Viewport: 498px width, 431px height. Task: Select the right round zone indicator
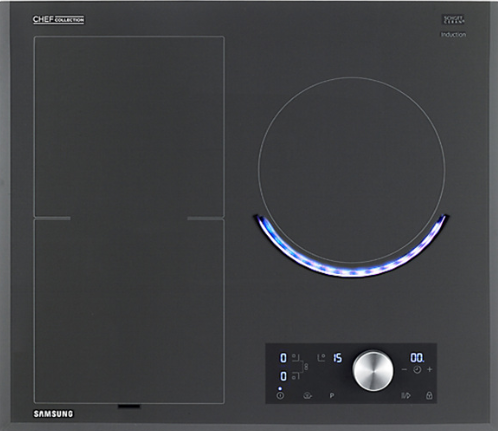321,358
